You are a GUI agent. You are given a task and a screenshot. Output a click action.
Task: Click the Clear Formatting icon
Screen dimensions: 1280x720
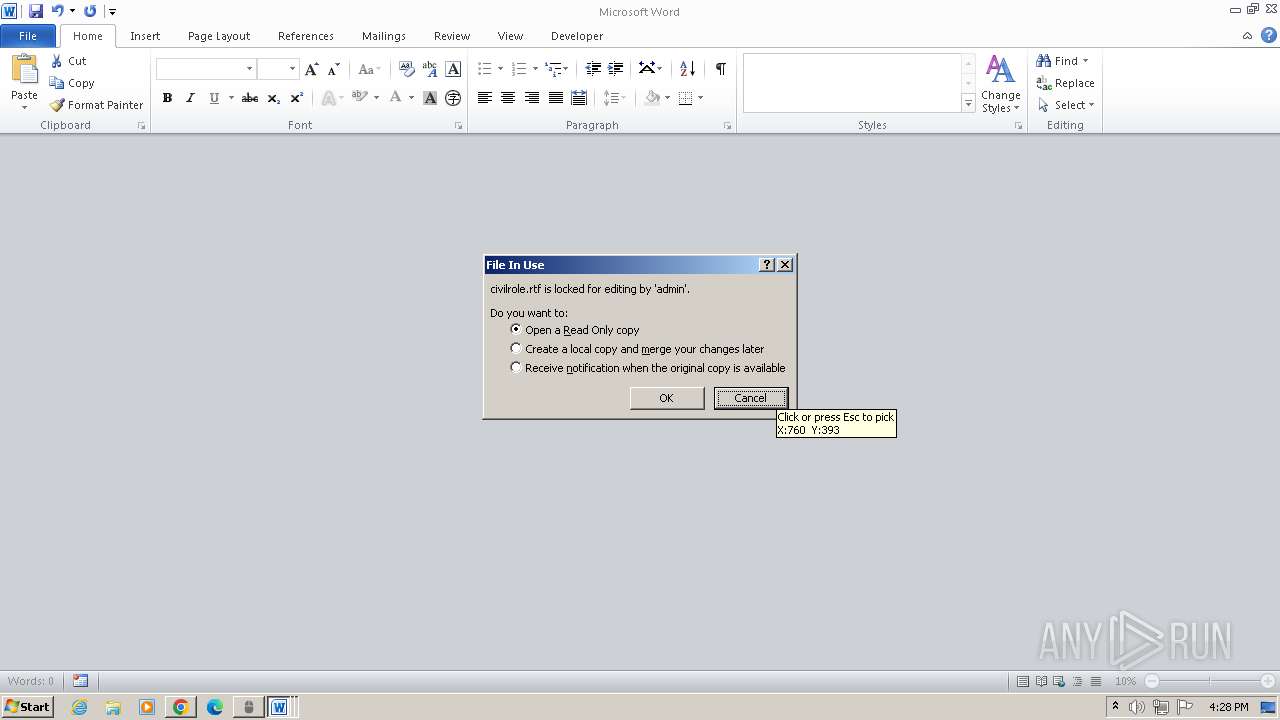point(406,69)
